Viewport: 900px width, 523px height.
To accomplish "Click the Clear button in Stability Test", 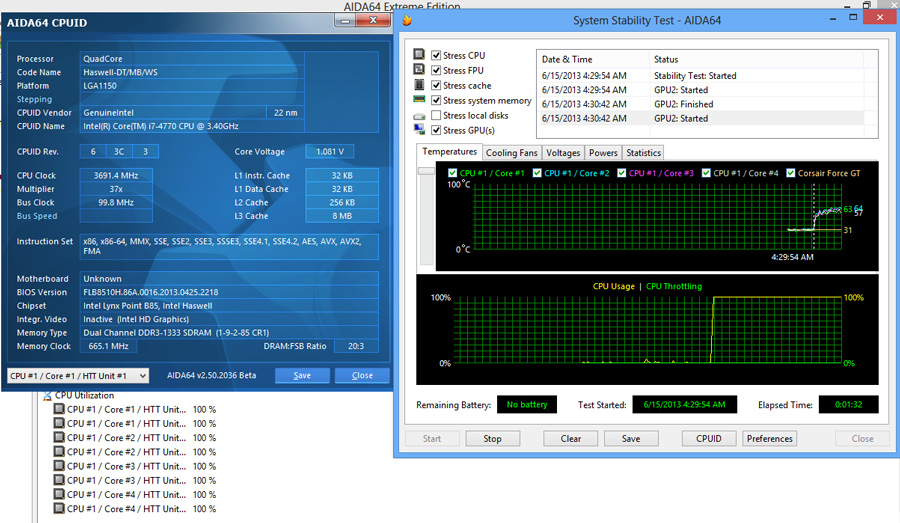I will click(571, 439).
